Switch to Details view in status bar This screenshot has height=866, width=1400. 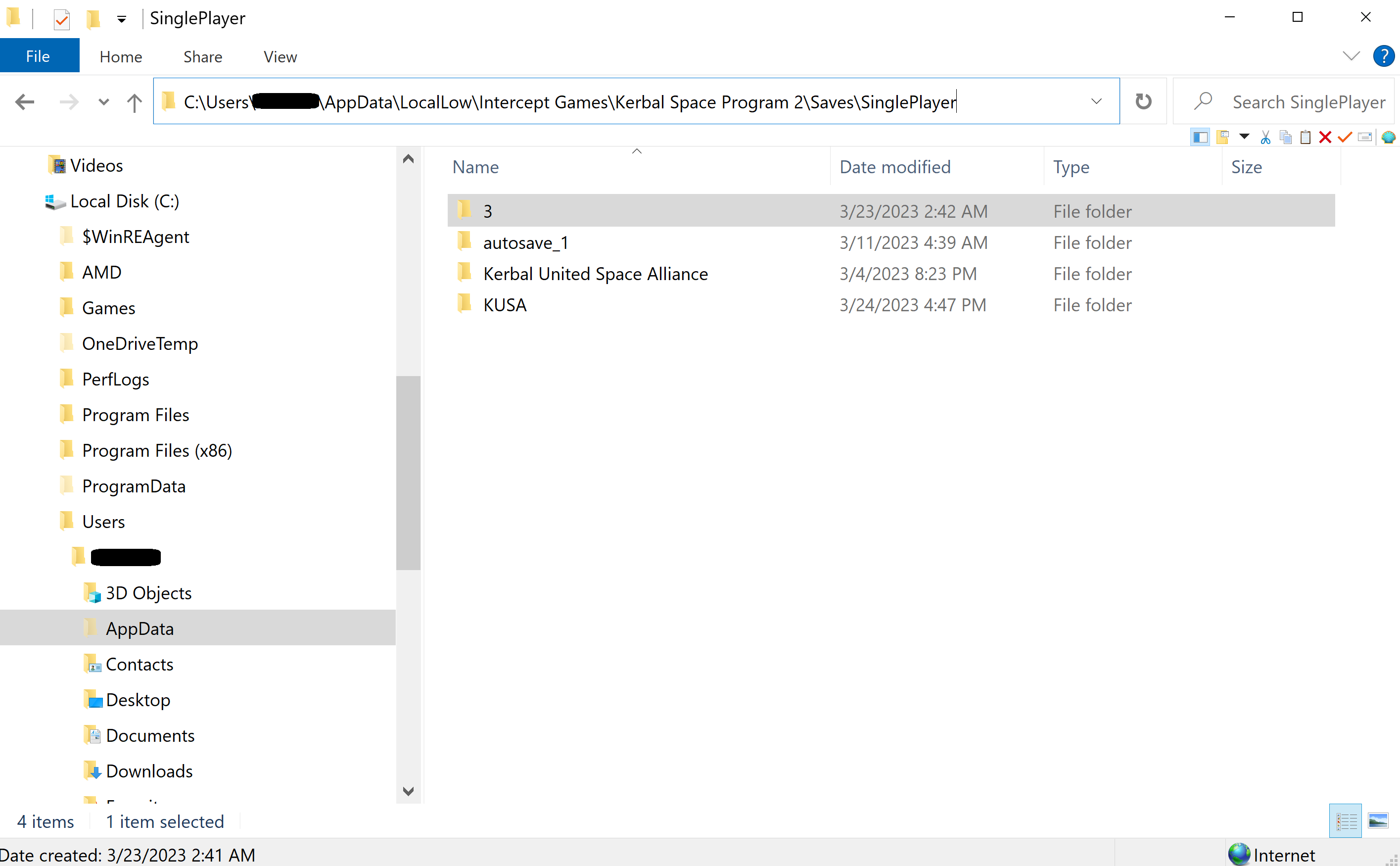click(x=1346, y=821)
